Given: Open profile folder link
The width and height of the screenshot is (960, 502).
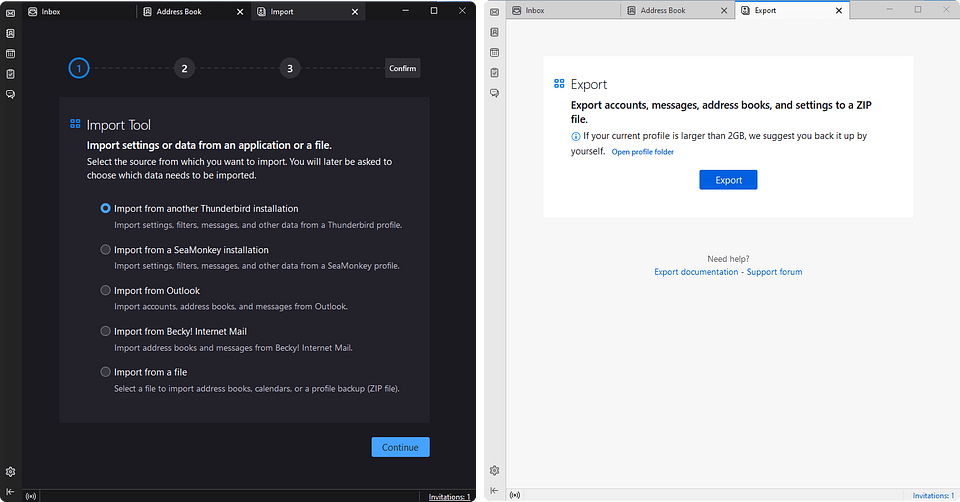Looking at the screenshot, I should (642, 152).
